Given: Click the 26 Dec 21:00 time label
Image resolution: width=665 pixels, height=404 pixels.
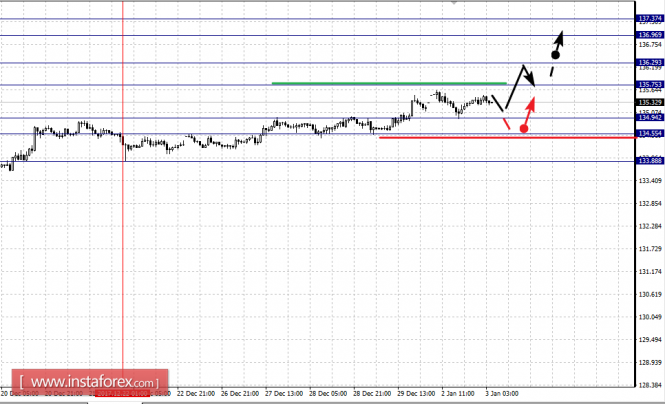Looking at the screenshot, I should pos(240,394).
